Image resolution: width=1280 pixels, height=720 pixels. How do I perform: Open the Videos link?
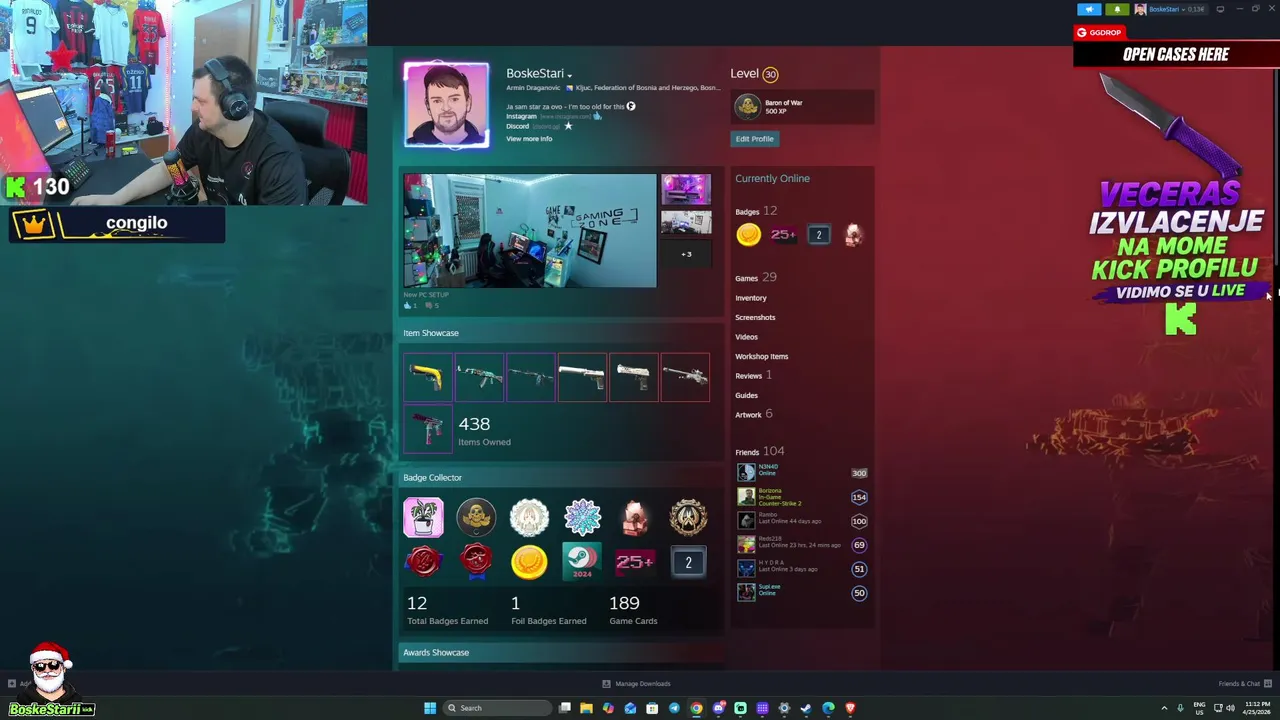(x=747, y=337)
